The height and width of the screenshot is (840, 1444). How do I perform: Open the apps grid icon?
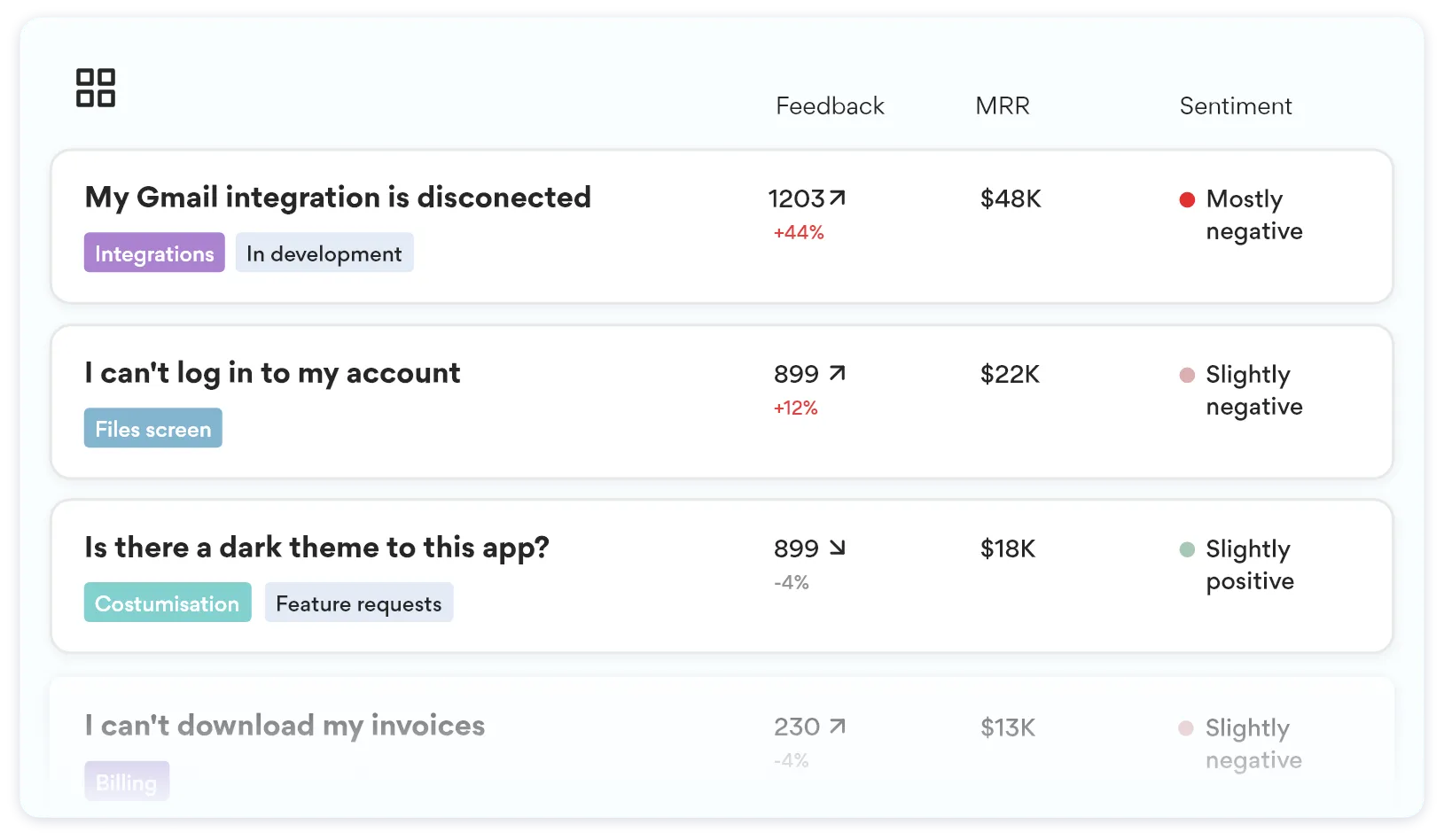pos(97,86)
